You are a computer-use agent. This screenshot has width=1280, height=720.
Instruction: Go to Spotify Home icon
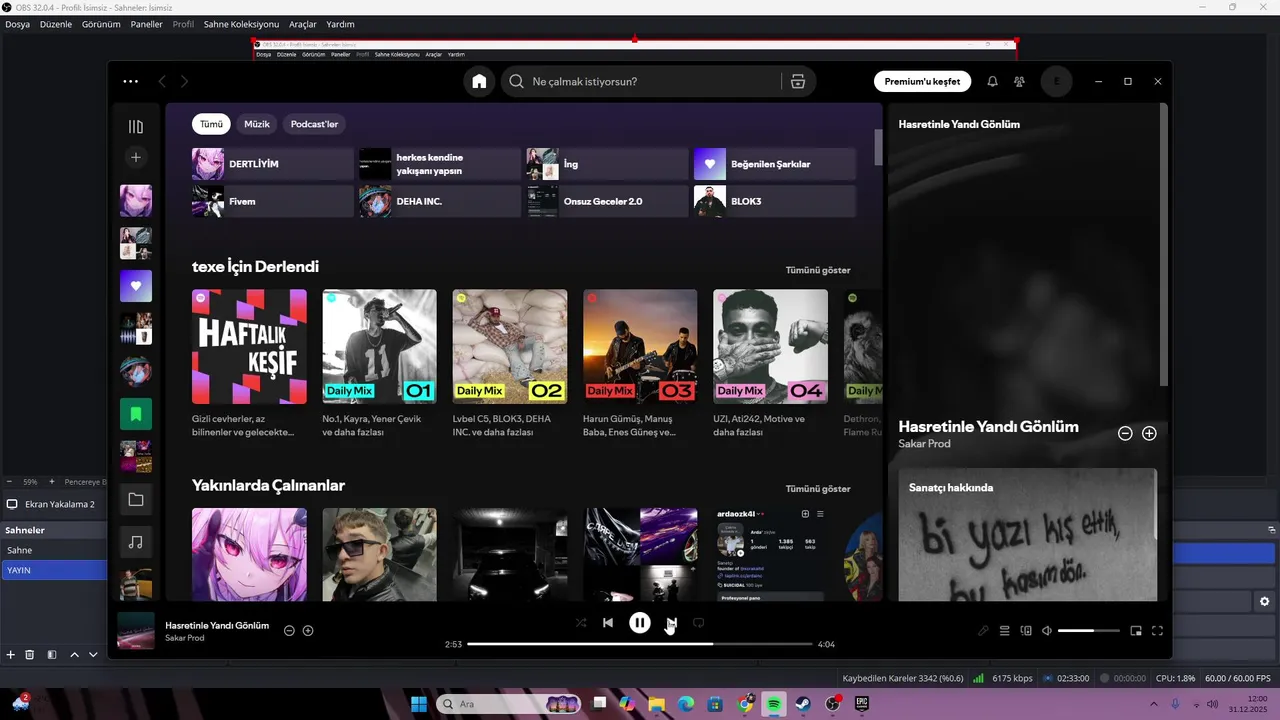[x=479, y=82]
